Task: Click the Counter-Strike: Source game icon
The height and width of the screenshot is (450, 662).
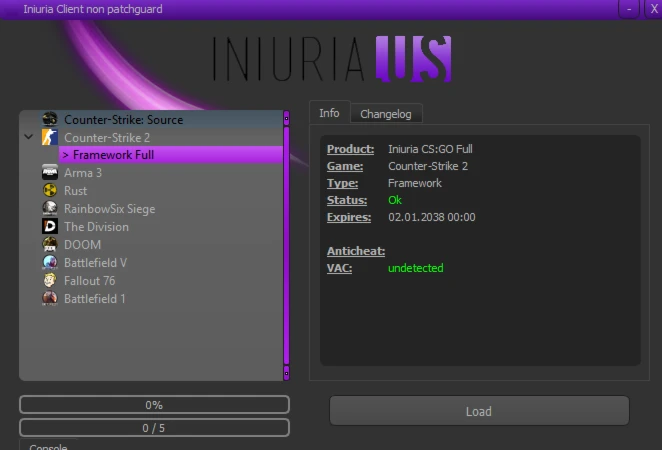Action: coord(50,119)
